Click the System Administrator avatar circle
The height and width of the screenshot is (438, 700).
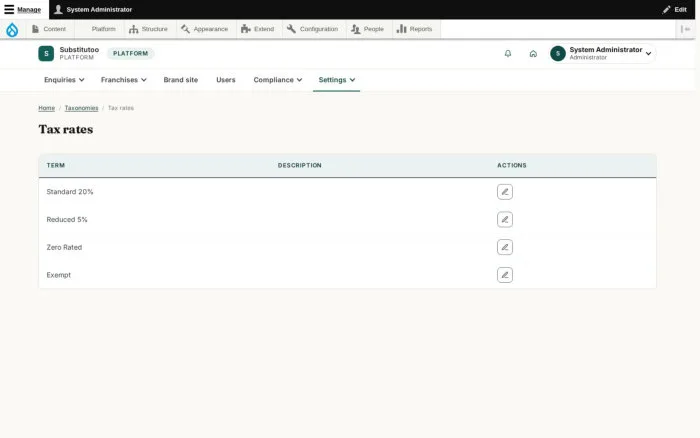(x=558, y=54)
